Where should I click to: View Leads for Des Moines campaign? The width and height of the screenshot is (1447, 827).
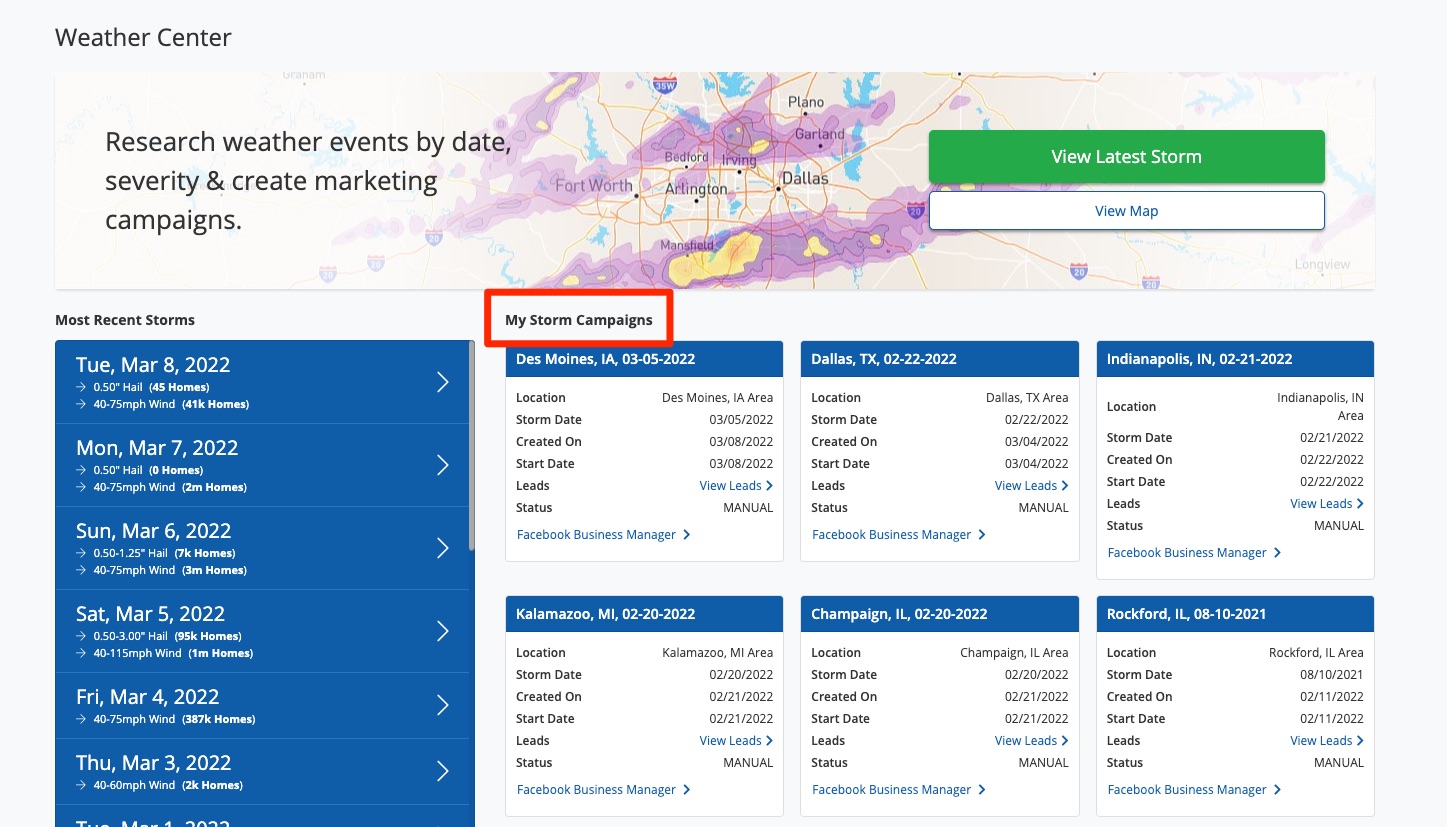(x=735, y=486)
